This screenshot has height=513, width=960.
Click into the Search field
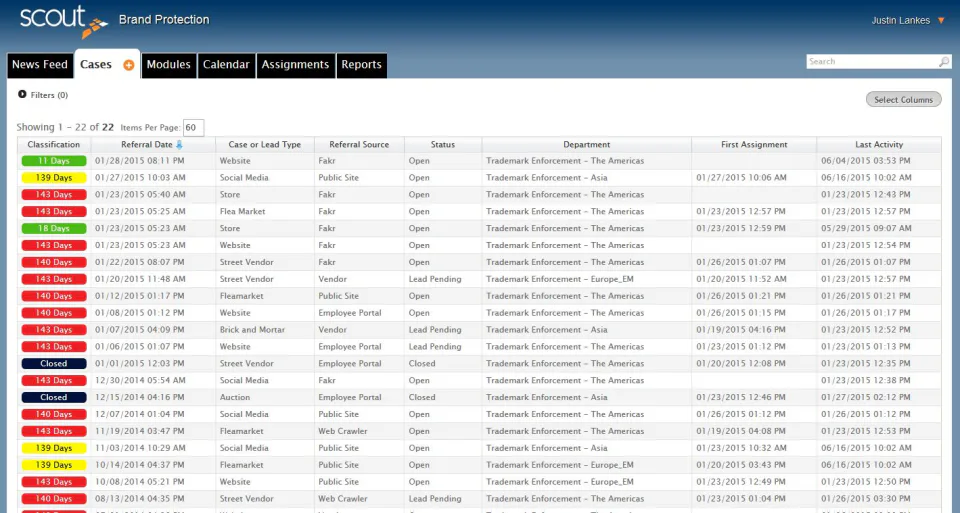[873, 62]
